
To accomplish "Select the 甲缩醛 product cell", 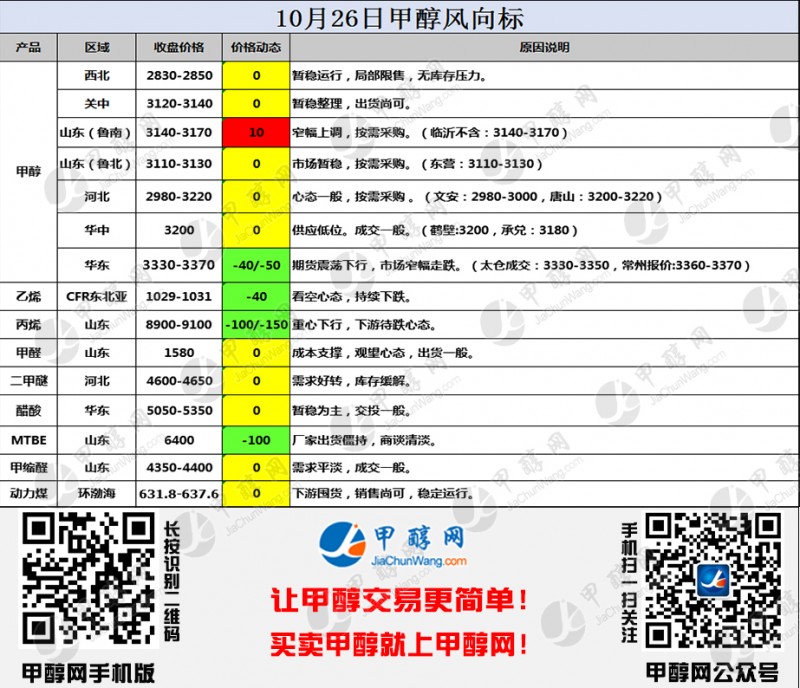I will pyautogui.click(x=29, y=468).
